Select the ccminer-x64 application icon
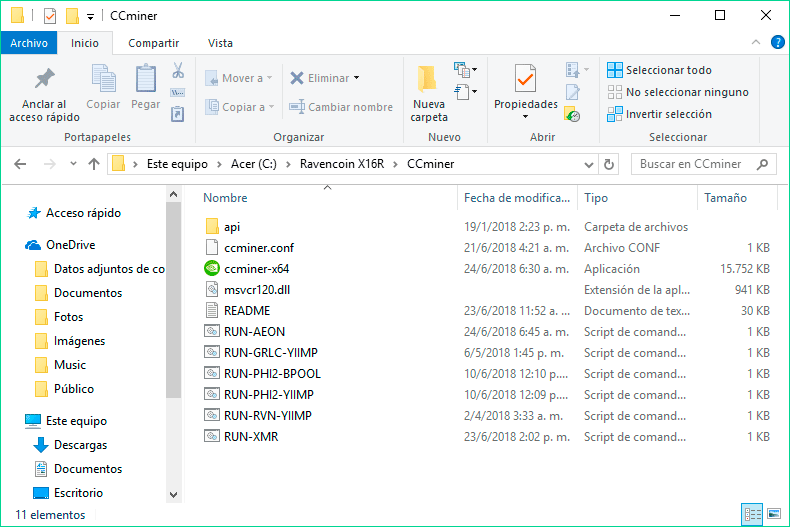 click(x=212, y=269)
